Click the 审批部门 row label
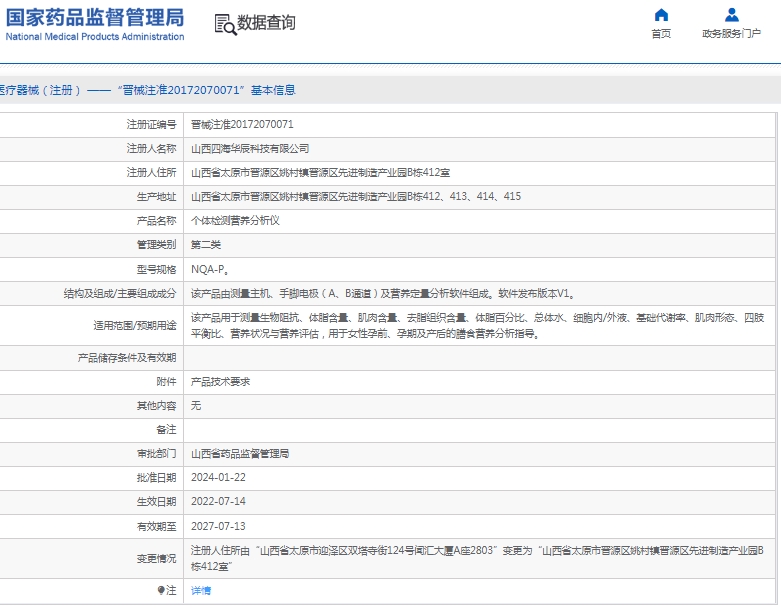Screen dimensions: 781x608 pyautogui.click(x=156, y=454)
